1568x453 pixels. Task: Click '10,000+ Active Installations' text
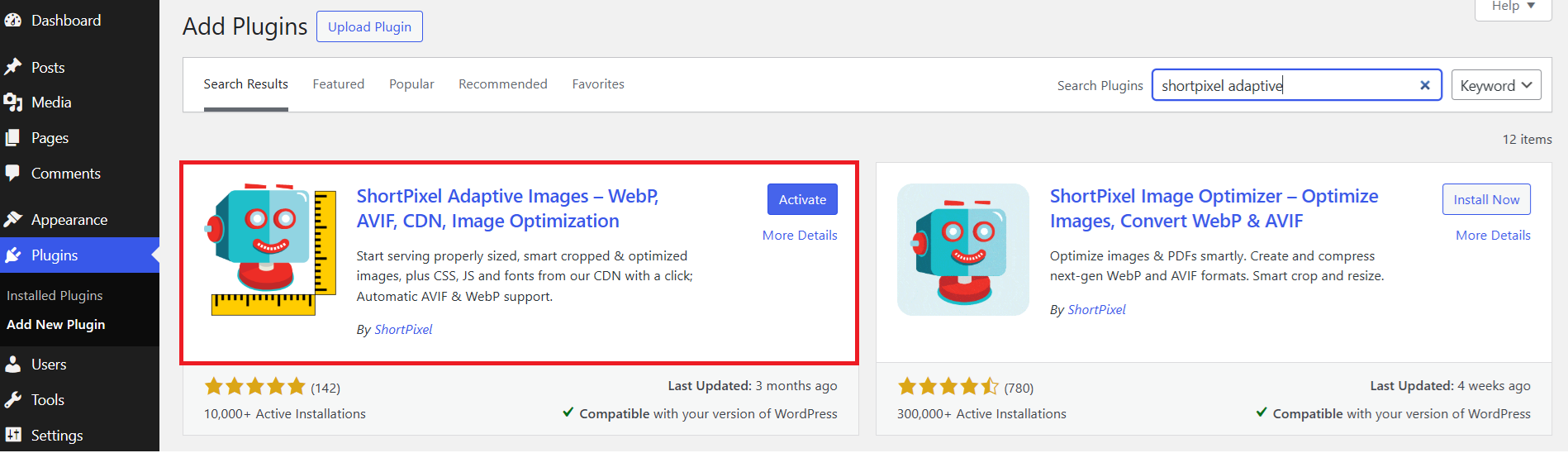(x=285, y=414)
